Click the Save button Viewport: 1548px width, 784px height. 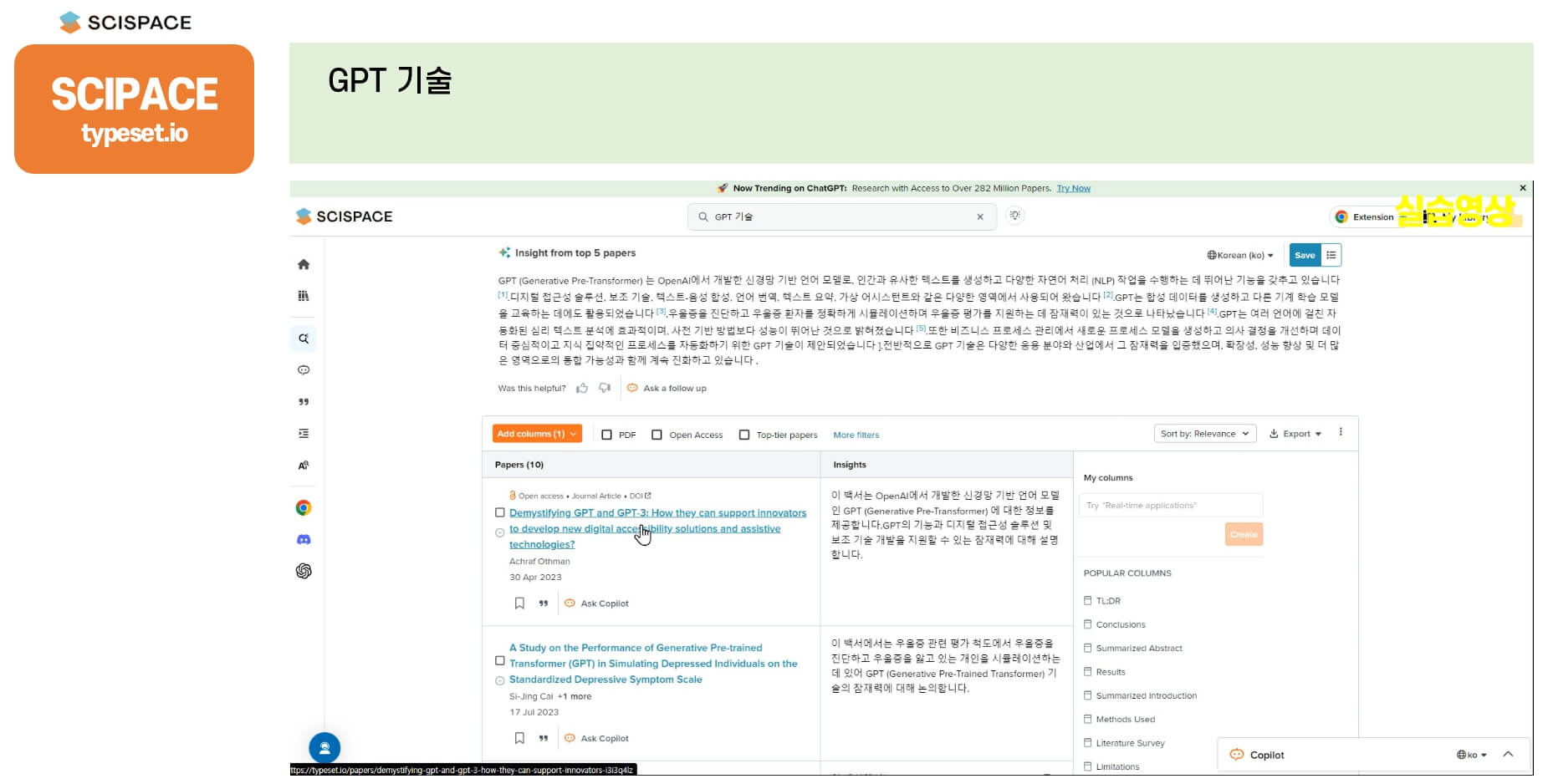point(1305,255)
